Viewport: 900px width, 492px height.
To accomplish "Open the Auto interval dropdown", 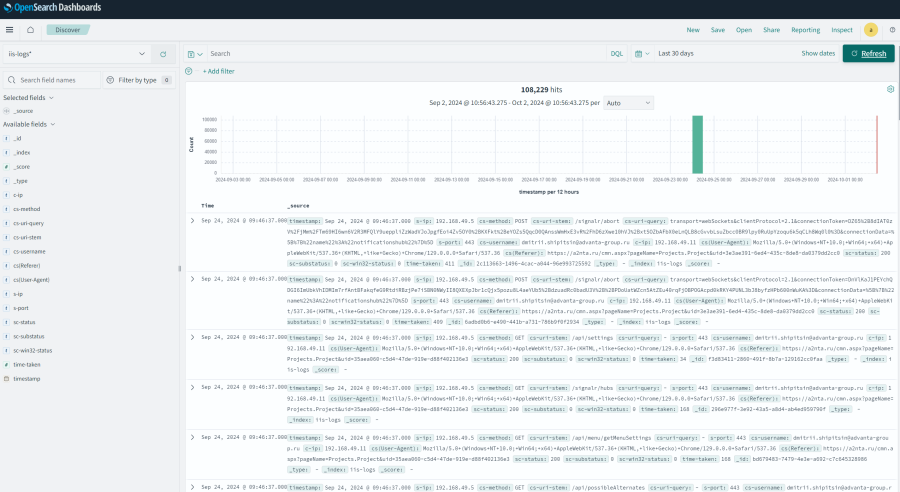I will 629,103.
